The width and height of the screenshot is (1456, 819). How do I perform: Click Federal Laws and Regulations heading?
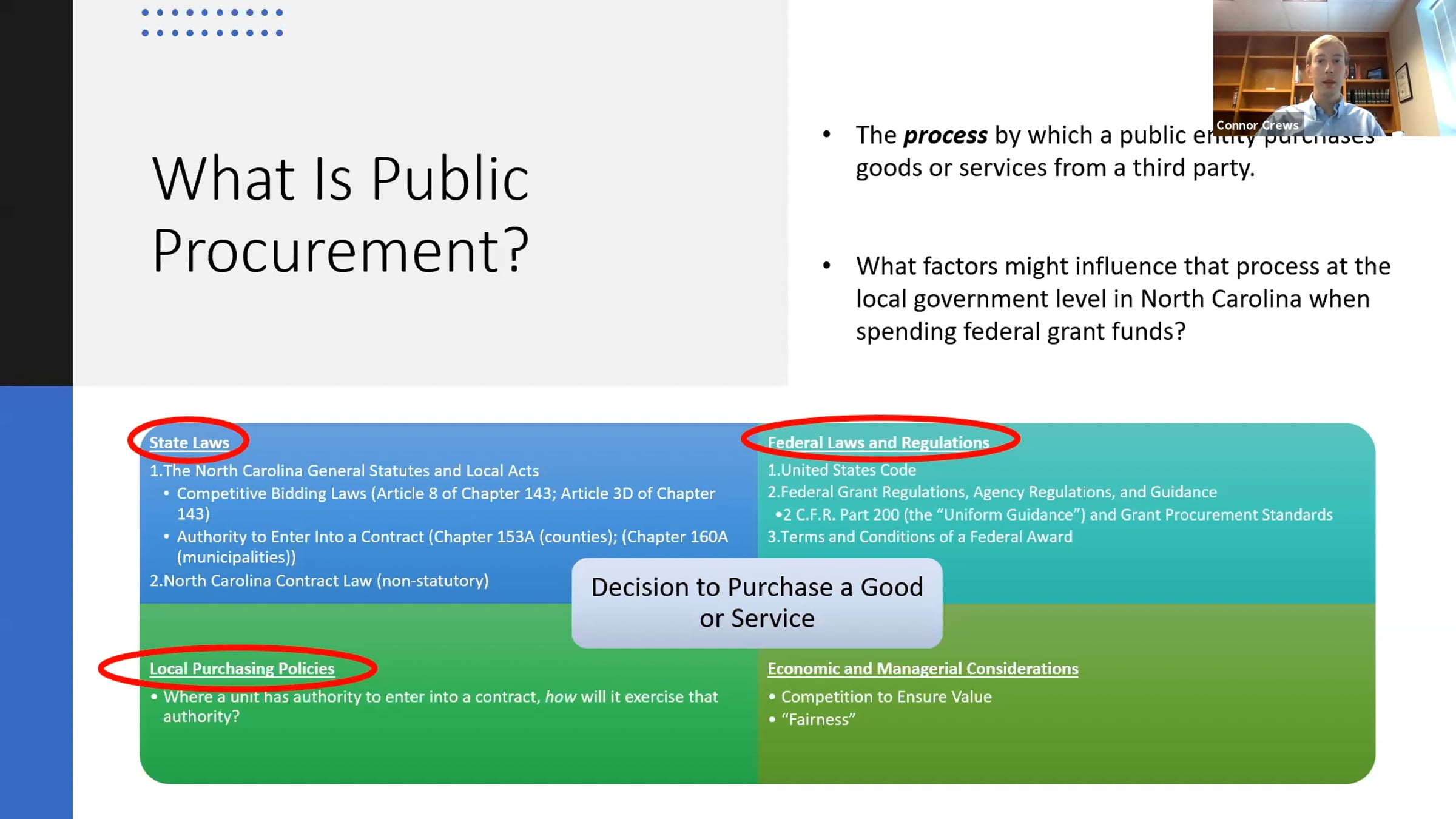coord(878,443)
